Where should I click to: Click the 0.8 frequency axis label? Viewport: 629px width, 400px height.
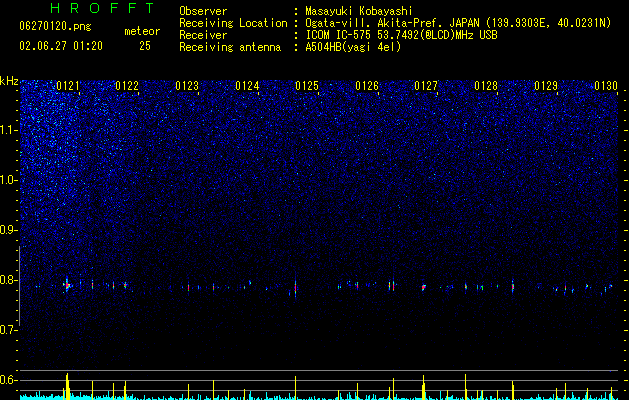pos(9,280)
